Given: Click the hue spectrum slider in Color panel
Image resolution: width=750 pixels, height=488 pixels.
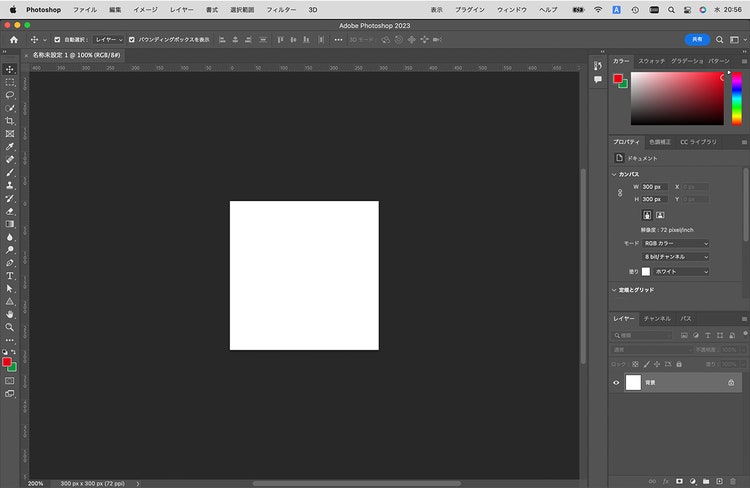Looking at the screenshot, I should (x=737, y=99).
